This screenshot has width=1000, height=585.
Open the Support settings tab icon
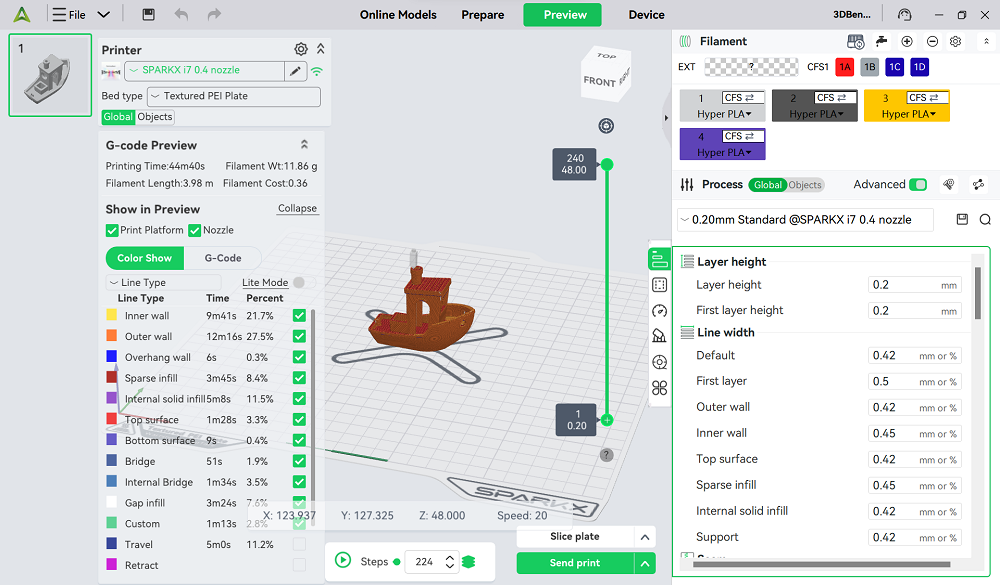pyautogui.click(x=659, y=336)
